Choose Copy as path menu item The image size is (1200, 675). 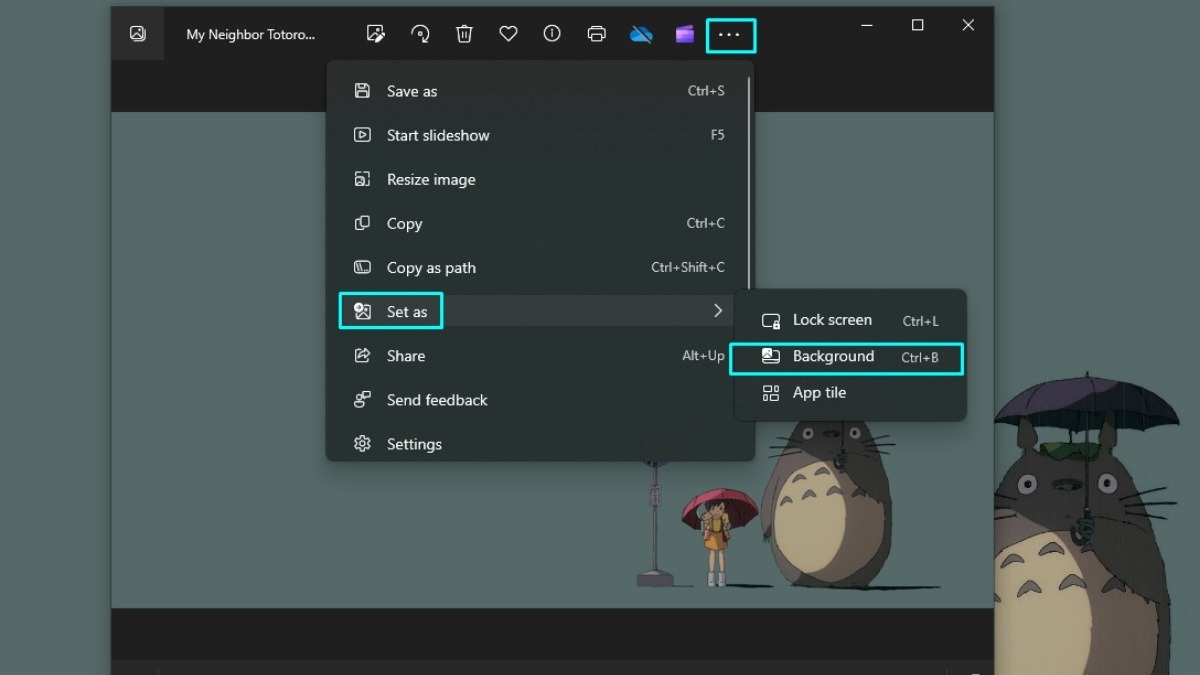click(540, 267)
